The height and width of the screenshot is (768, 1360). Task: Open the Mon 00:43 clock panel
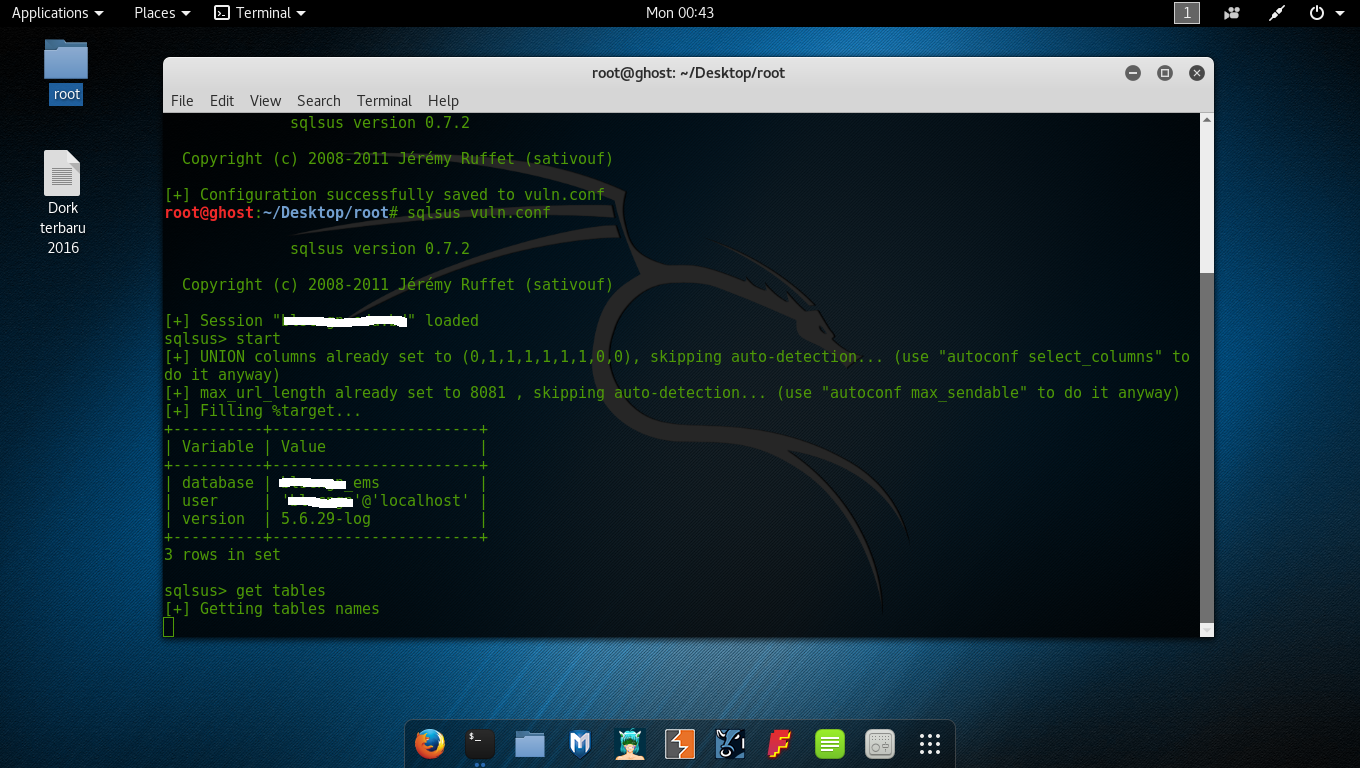point(680,13)
